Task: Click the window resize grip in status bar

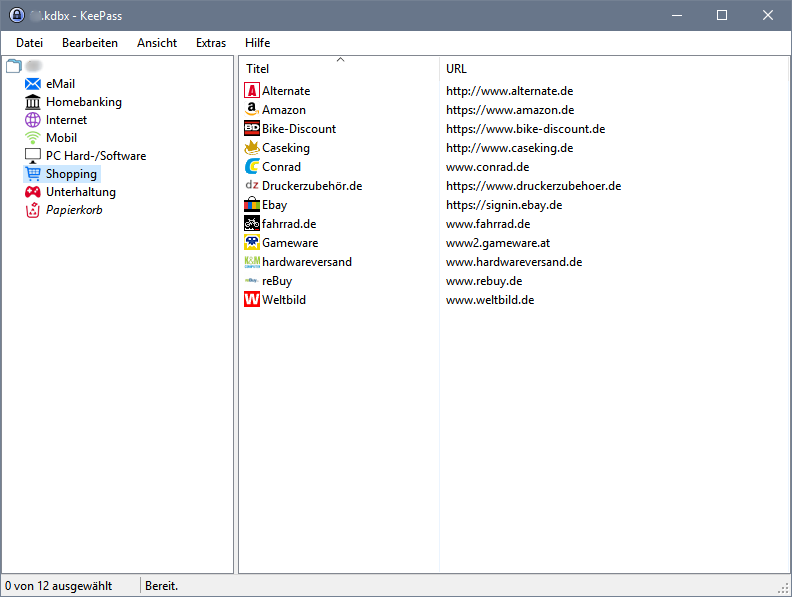Action: pos(783,588)
